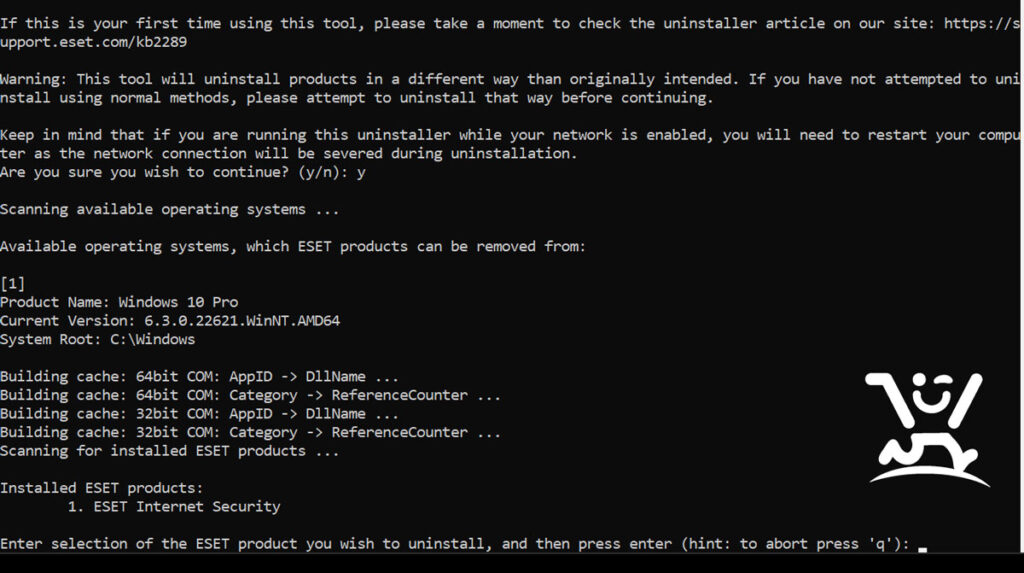The height and width of the screenshot is (573, 1024).
Task: Click the white cheering figure logo watermark
Action: click(927, 429)
